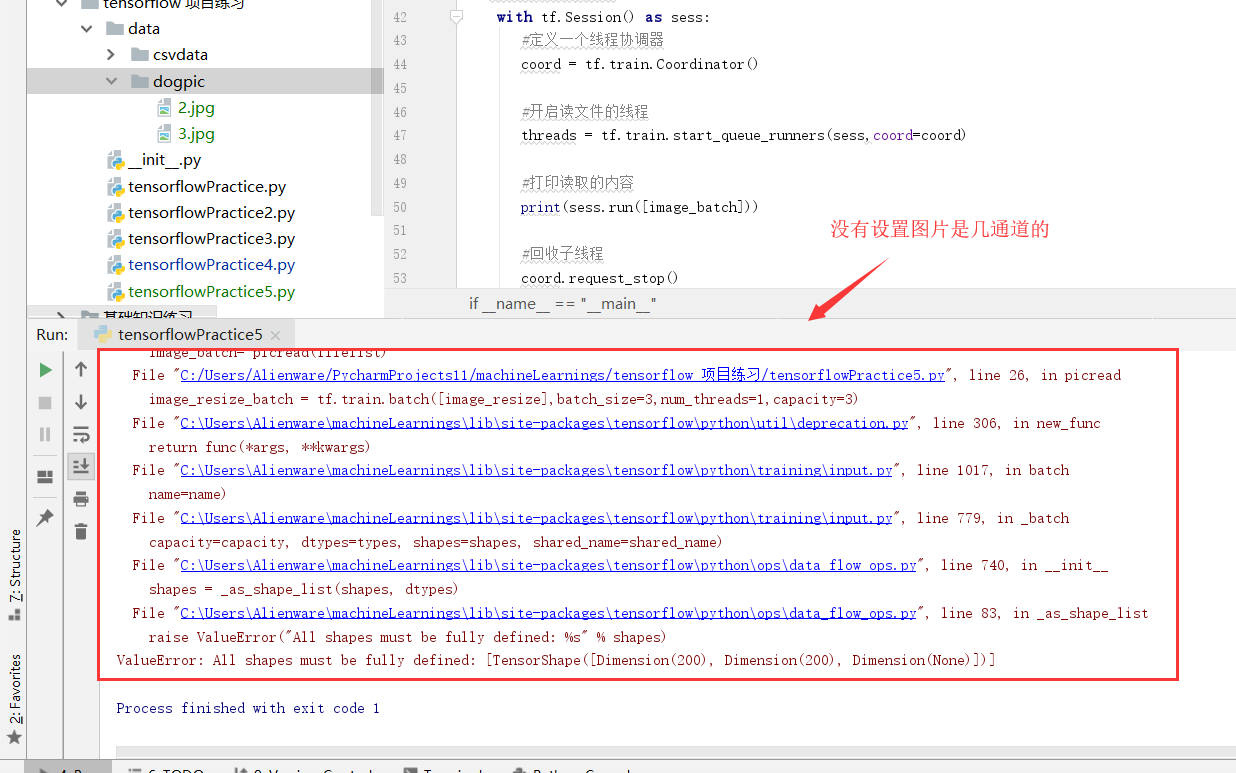Jump up the stack trace with the up arrow

coord(81,370)
